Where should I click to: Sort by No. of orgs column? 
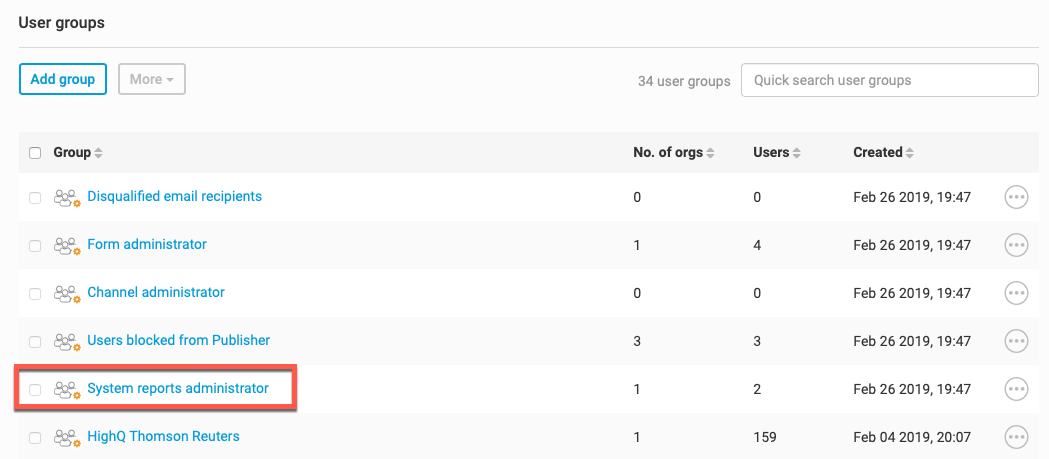coord(674,153)
